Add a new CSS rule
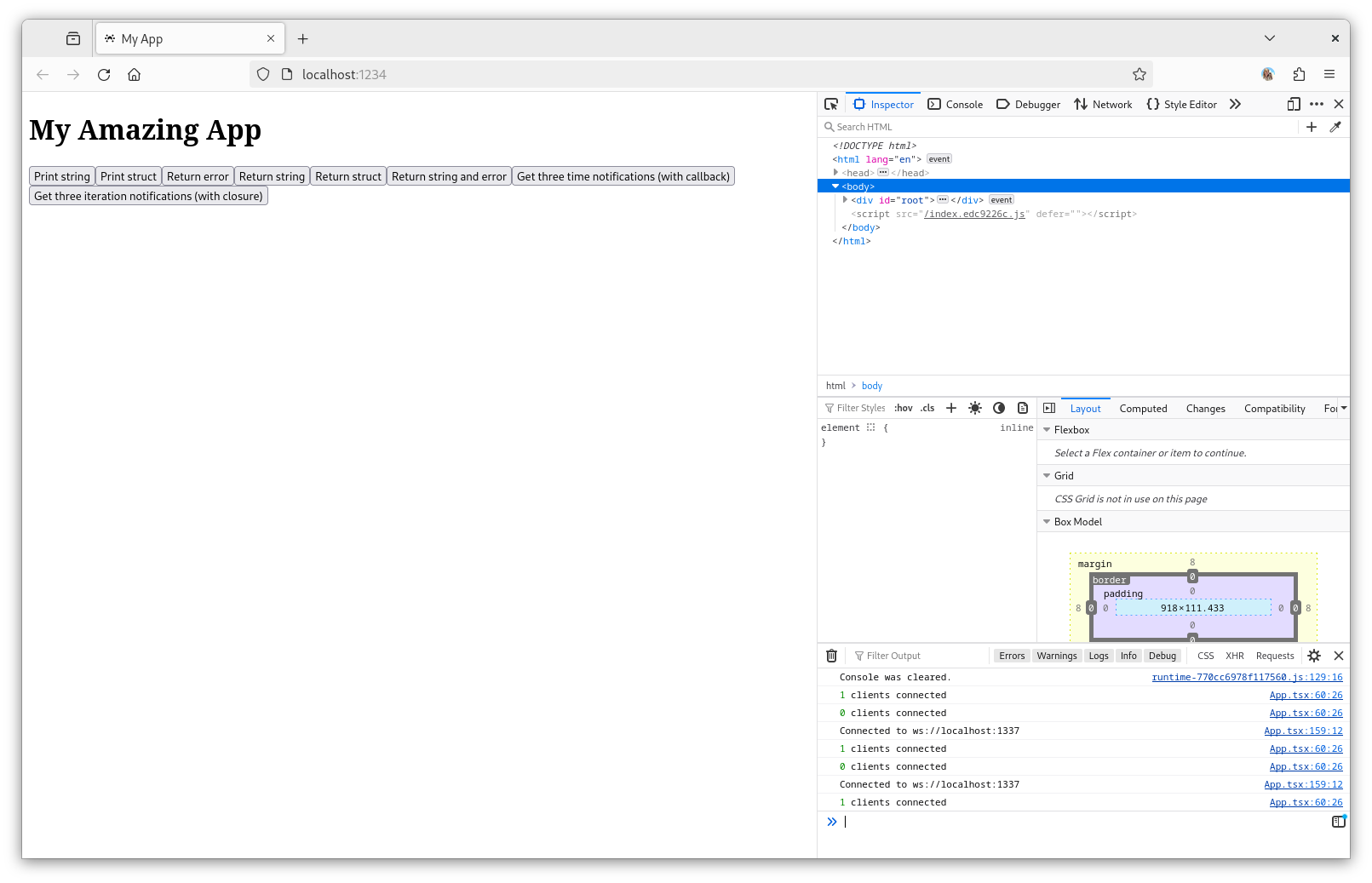 point(951,408)
